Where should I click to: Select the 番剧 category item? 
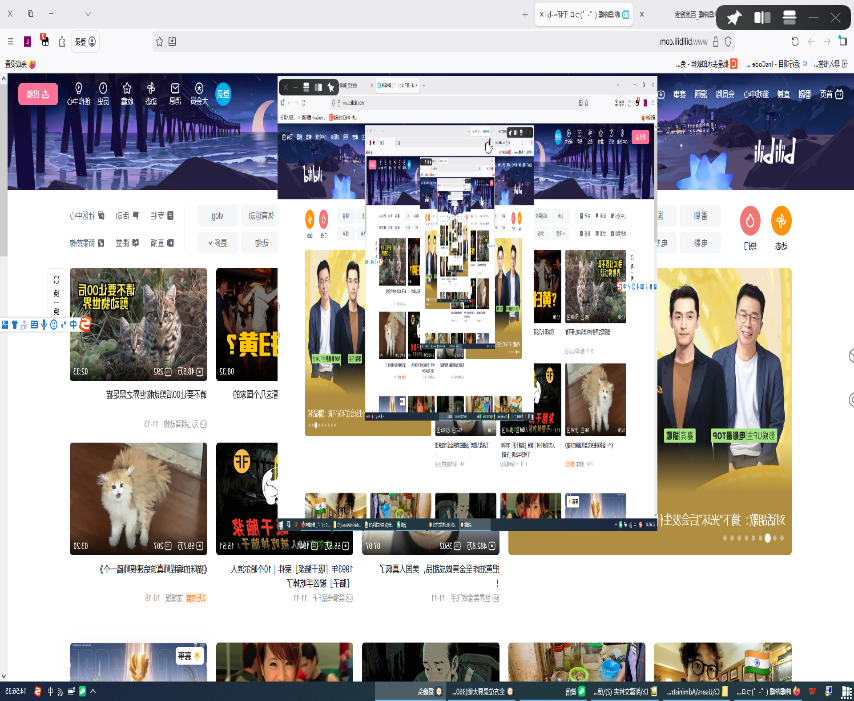click(700, 216)
